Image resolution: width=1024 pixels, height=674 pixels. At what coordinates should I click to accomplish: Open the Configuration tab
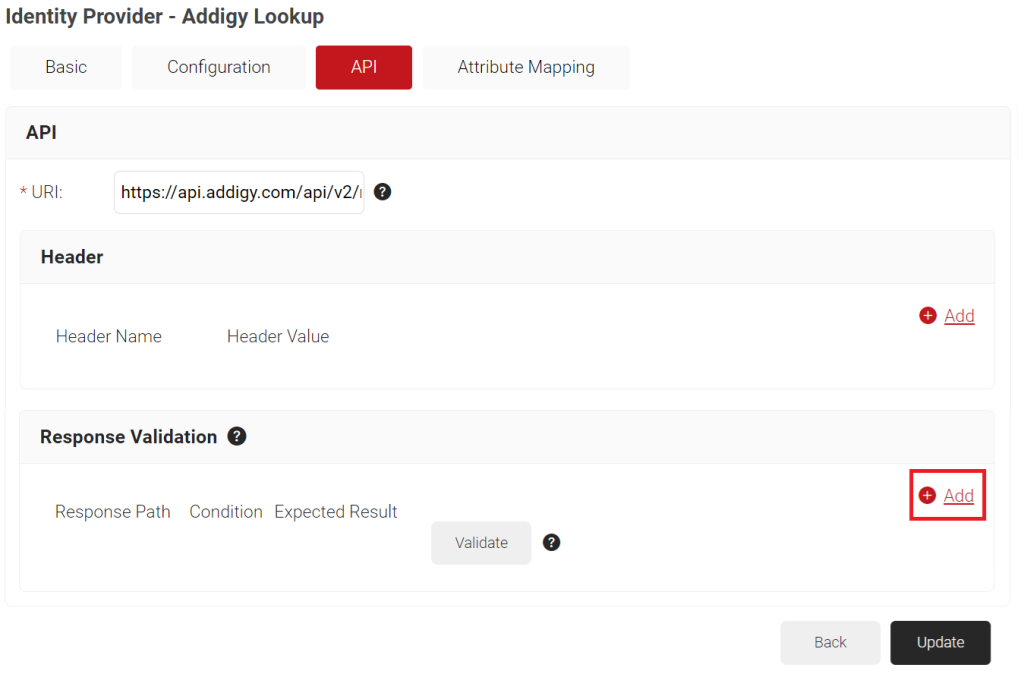tap(218, 67)
